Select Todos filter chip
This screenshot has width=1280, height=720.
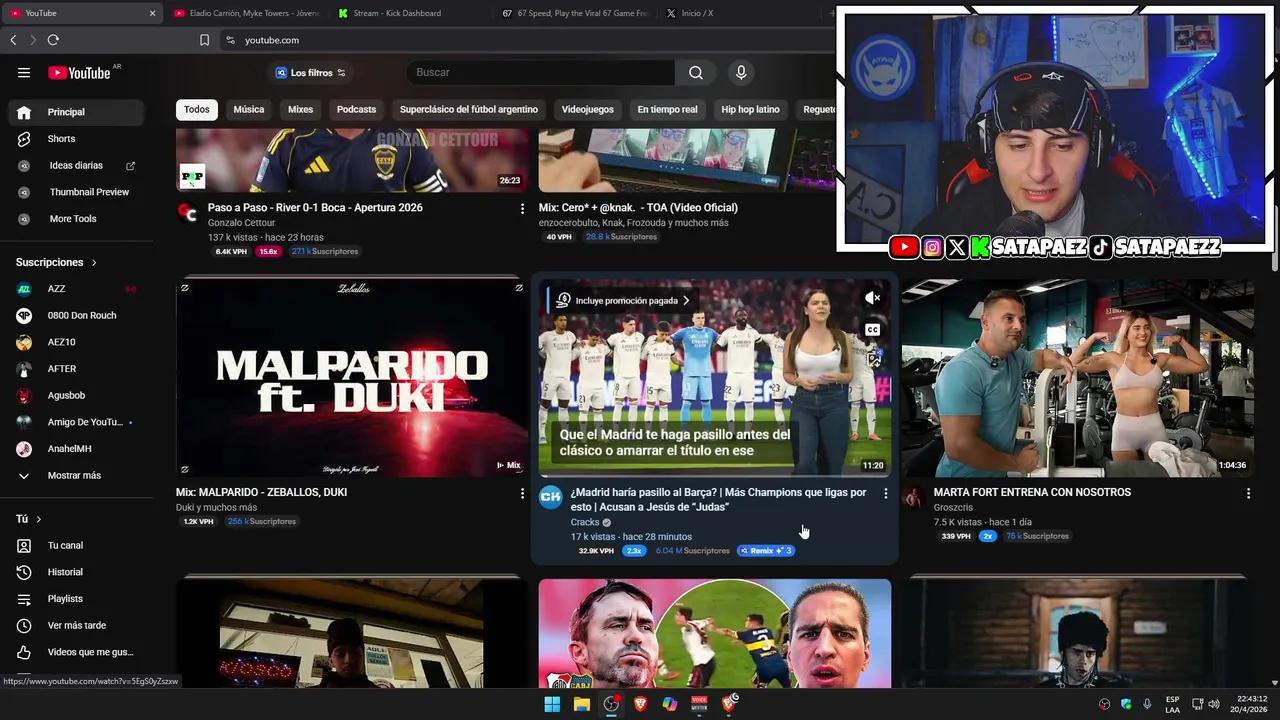pos(197,109)
